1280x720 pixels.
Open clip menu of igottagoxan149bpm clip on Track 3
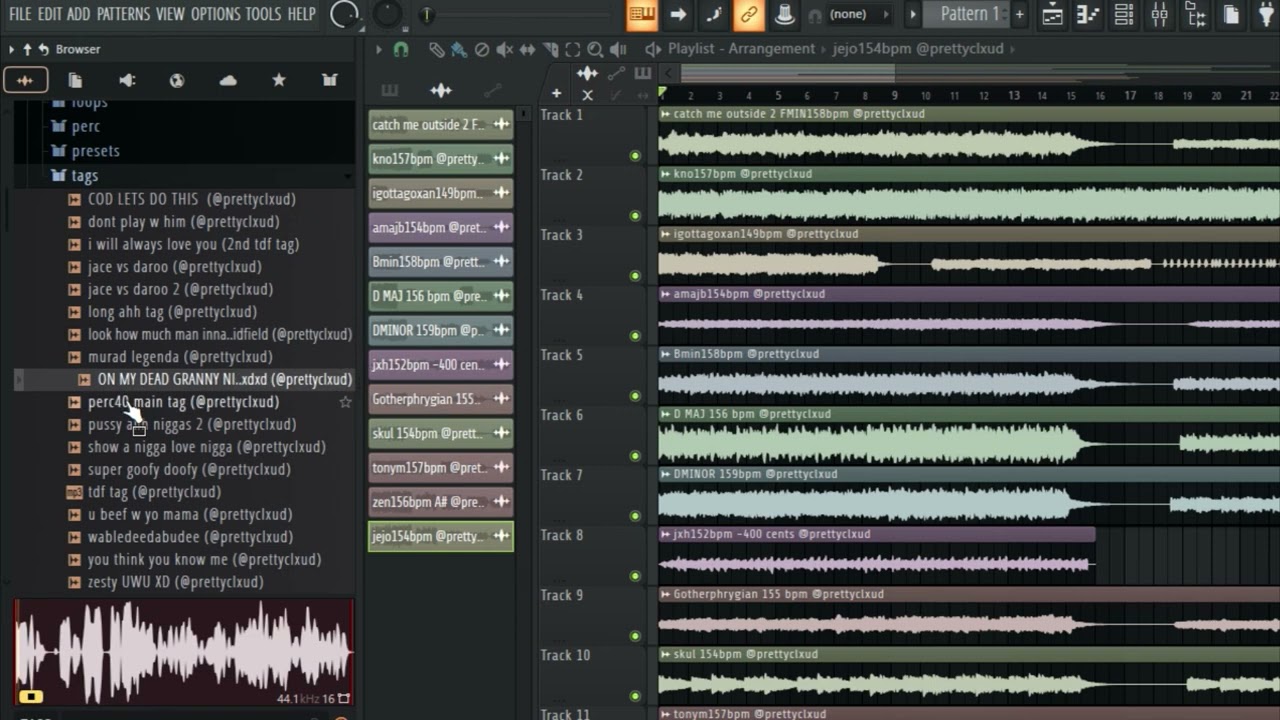[x=665, y=234]
